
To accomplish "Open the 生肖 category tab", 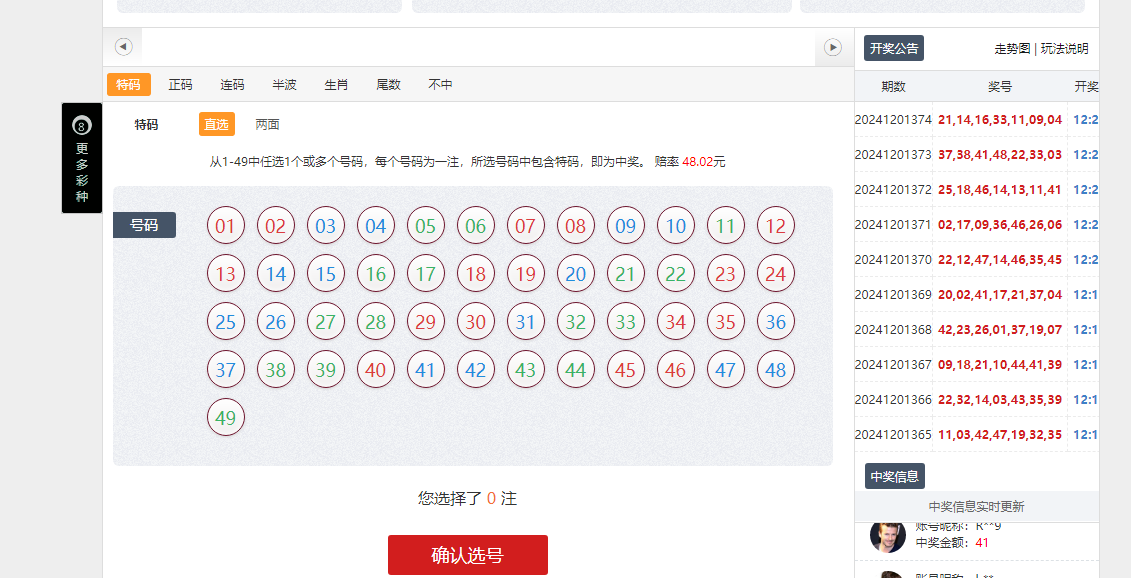I will pos(336,84).
